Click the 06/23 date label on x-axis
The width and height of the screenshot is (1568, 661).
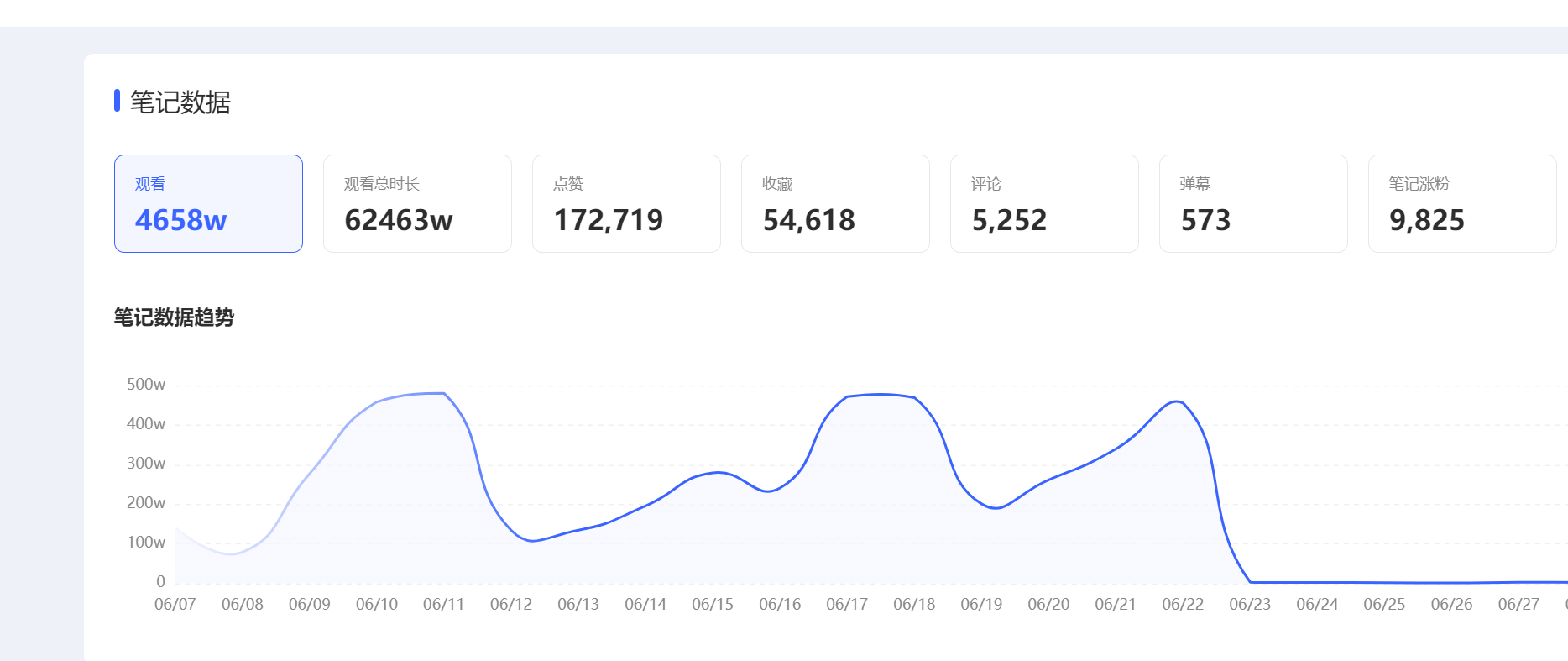click(x=1250, y=605)
